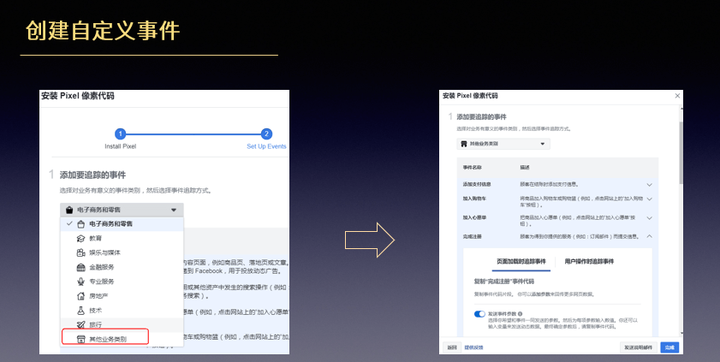Click the step 2 circle above Set Up Events
The image size is (720, 362).
[266, 134]
